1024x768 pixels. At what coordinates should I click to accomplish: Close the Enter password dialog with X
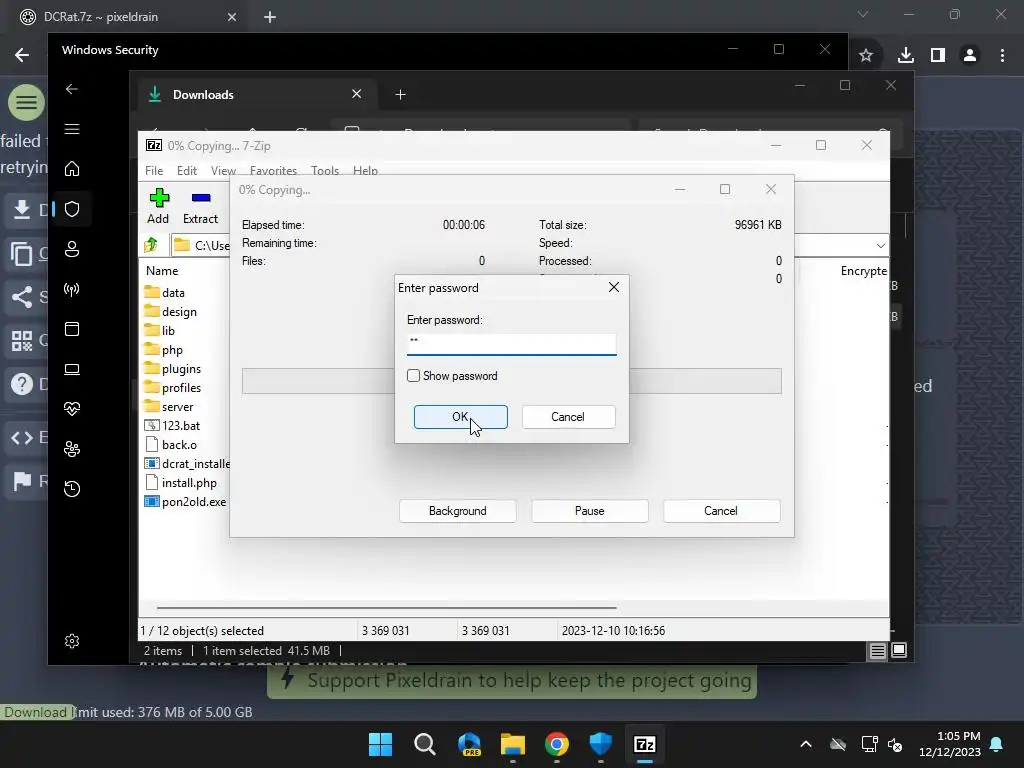(614, 287)
